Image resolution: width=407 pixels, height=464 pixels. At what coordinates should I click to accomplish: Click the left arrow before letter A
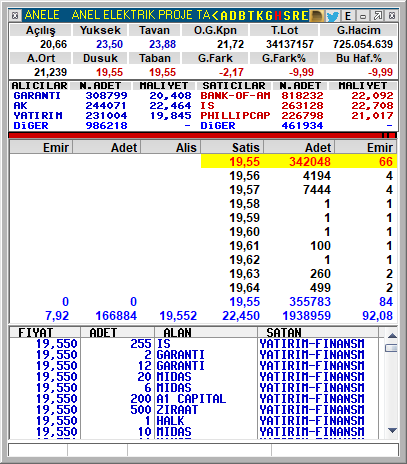pos(215,15)
